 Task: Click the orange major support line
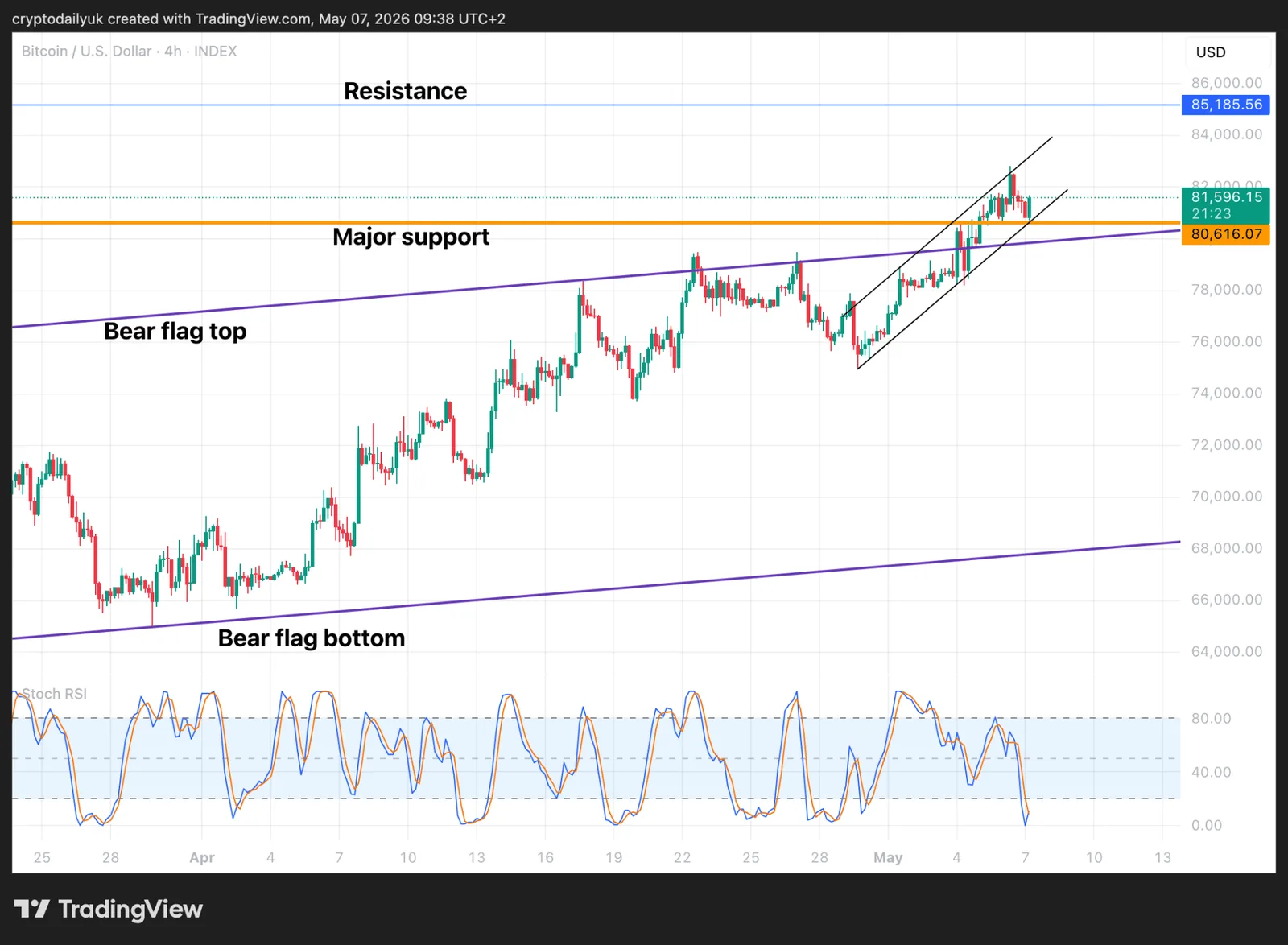click(596, 222)
